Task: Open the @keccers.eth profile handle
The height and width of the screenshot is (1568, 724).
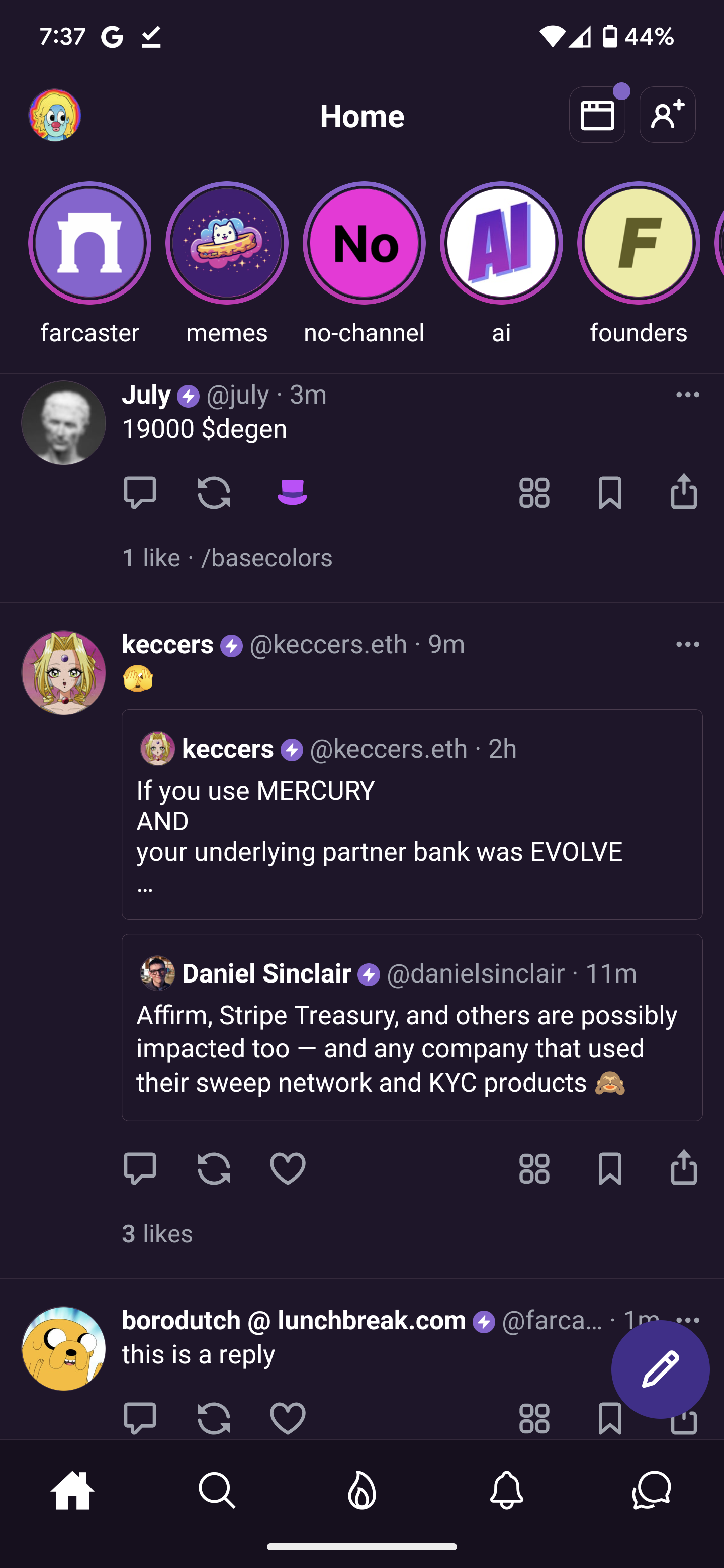Action: click(328, 644)
